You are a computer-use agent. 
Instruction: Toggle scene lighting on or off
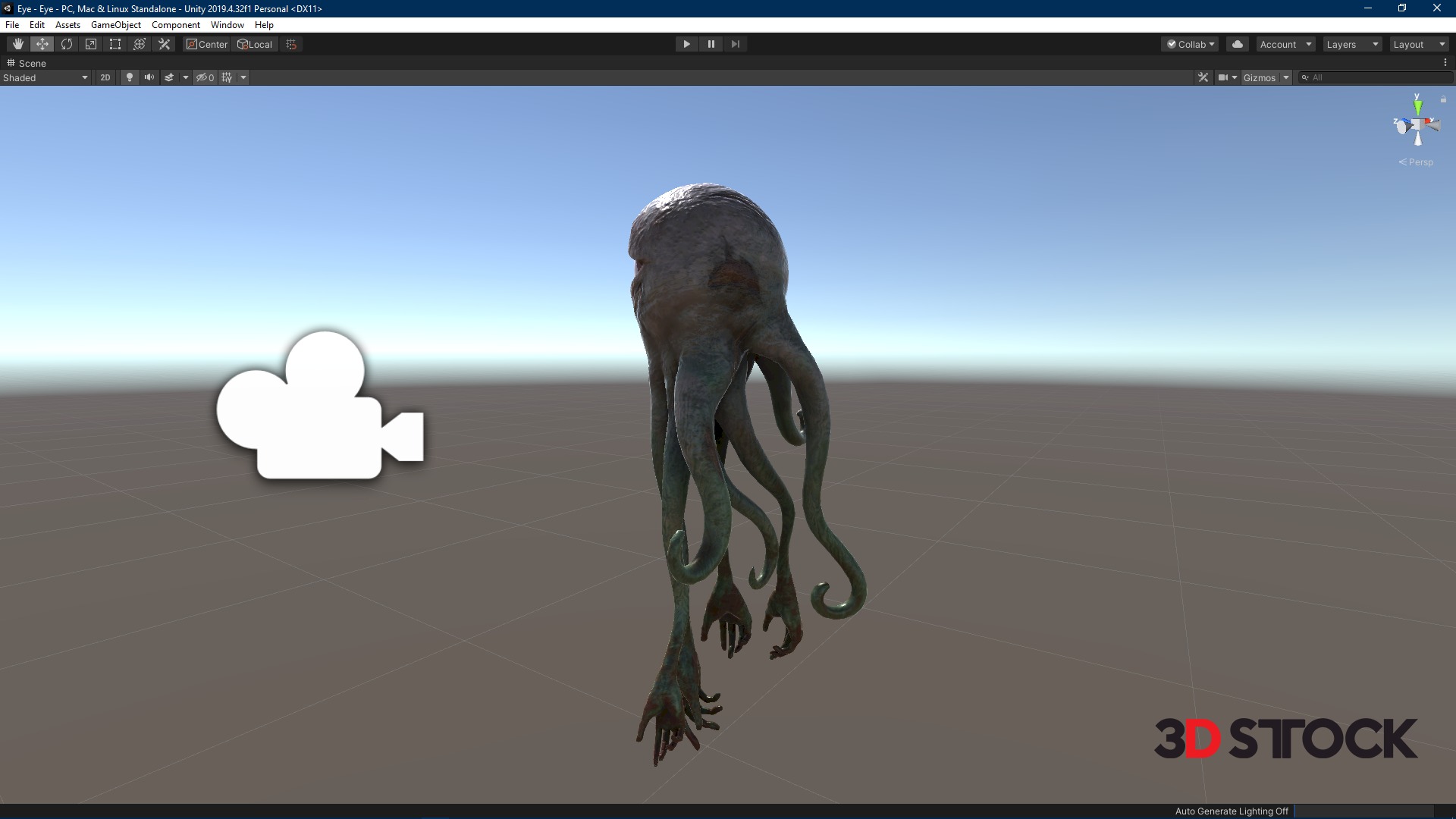130,77
